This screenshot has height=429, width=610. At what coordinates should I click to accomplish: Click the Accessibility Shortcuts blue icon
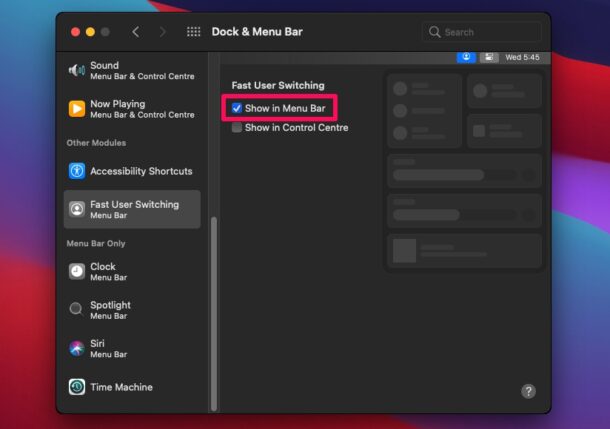(77, 171)
